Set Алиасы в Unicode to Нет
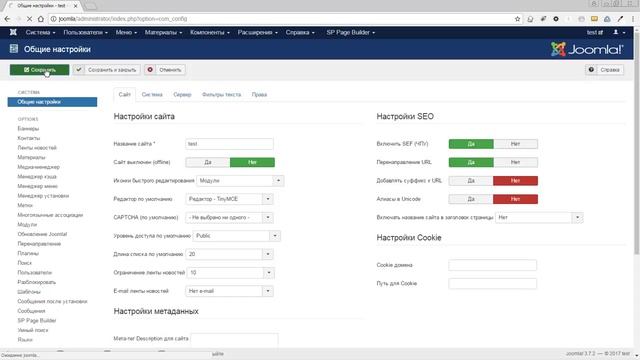 (x=516, y=199)
